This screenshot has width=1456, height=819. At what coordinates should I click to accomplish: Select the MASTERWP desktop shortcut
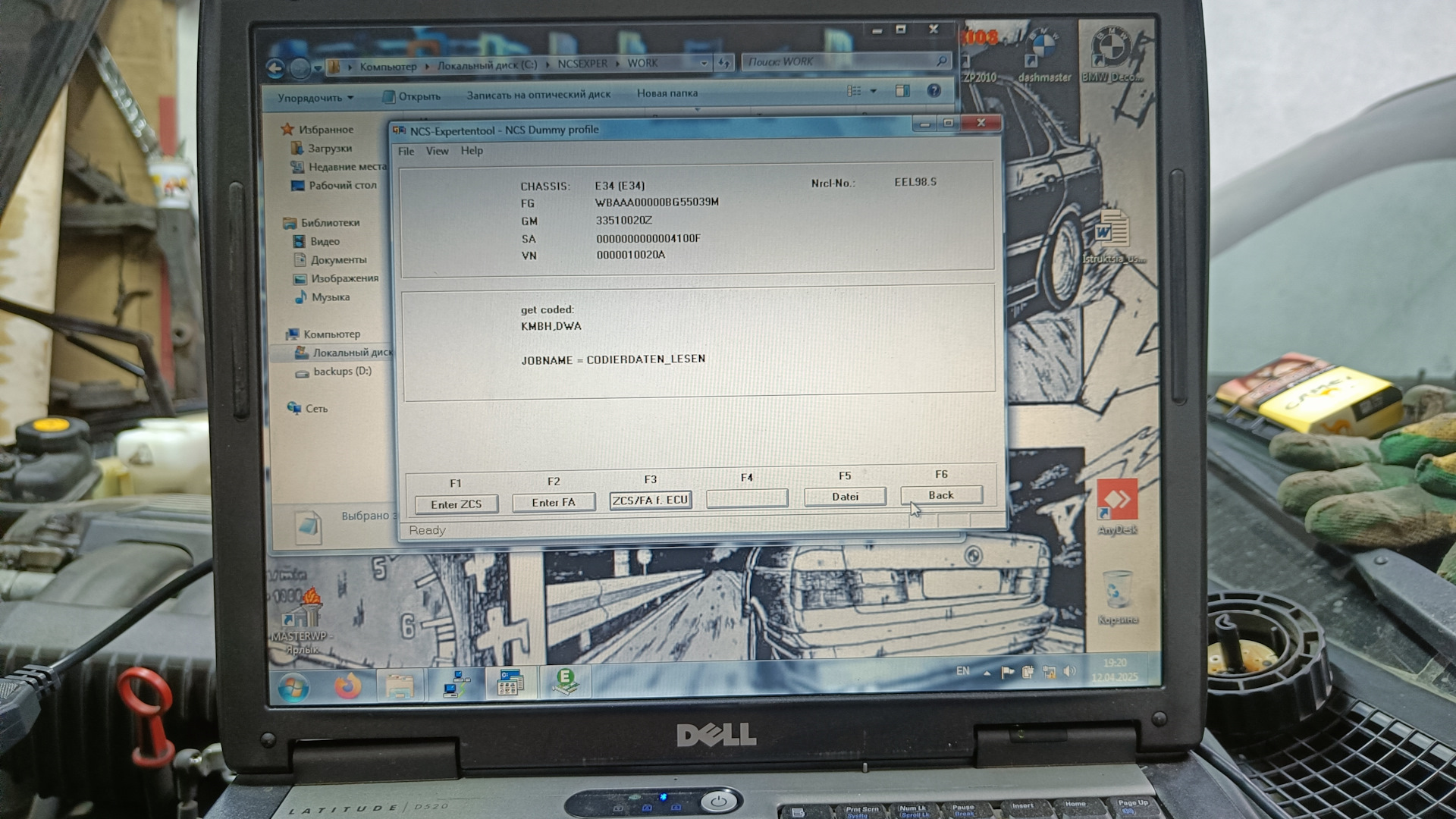pos(301,620)
